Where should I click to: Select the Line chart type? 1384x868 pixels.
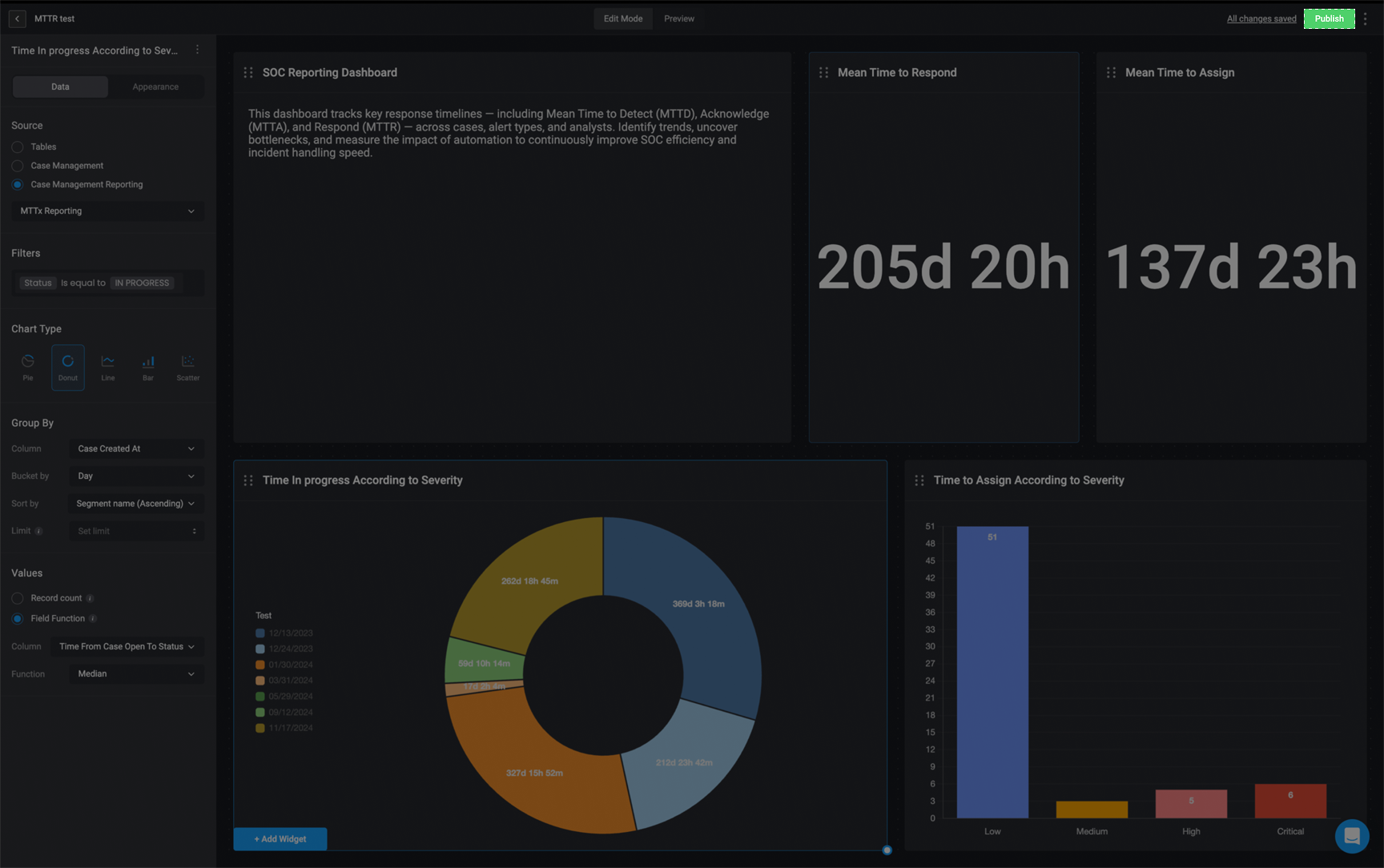(108, 368)
